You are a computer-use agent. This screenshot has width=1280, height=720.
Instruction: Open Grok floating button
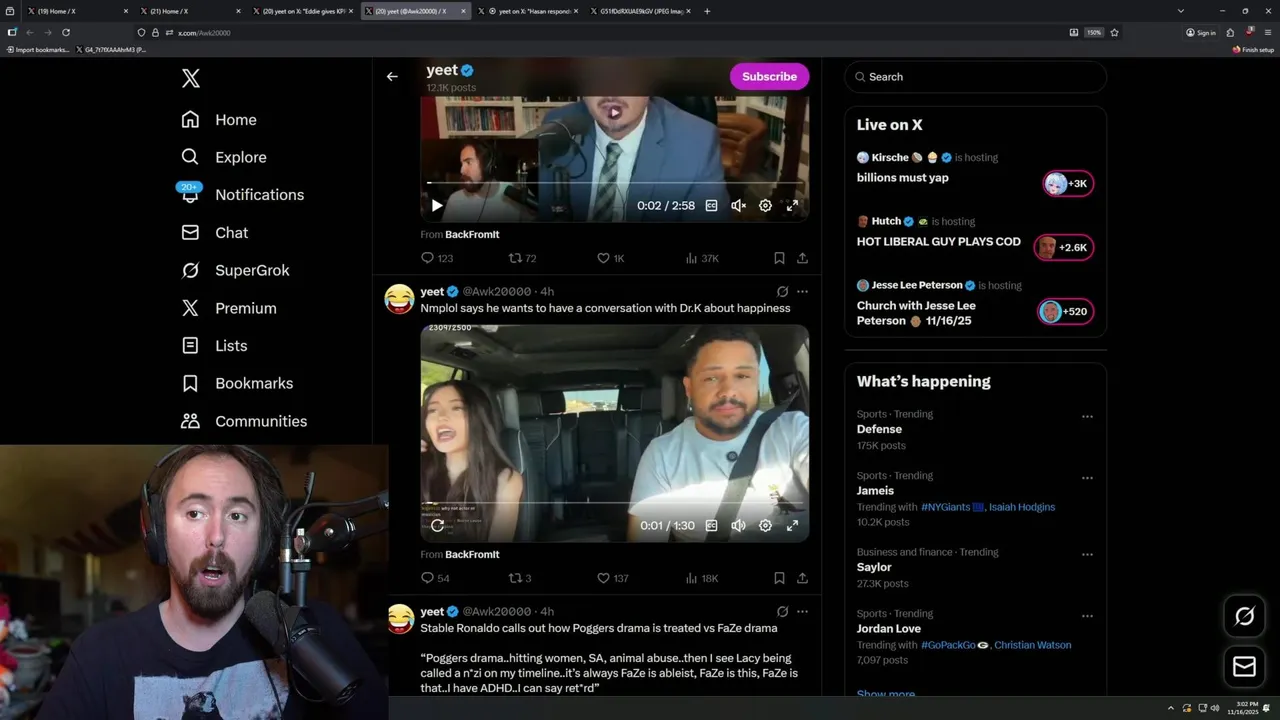[x=1245, y=616]
